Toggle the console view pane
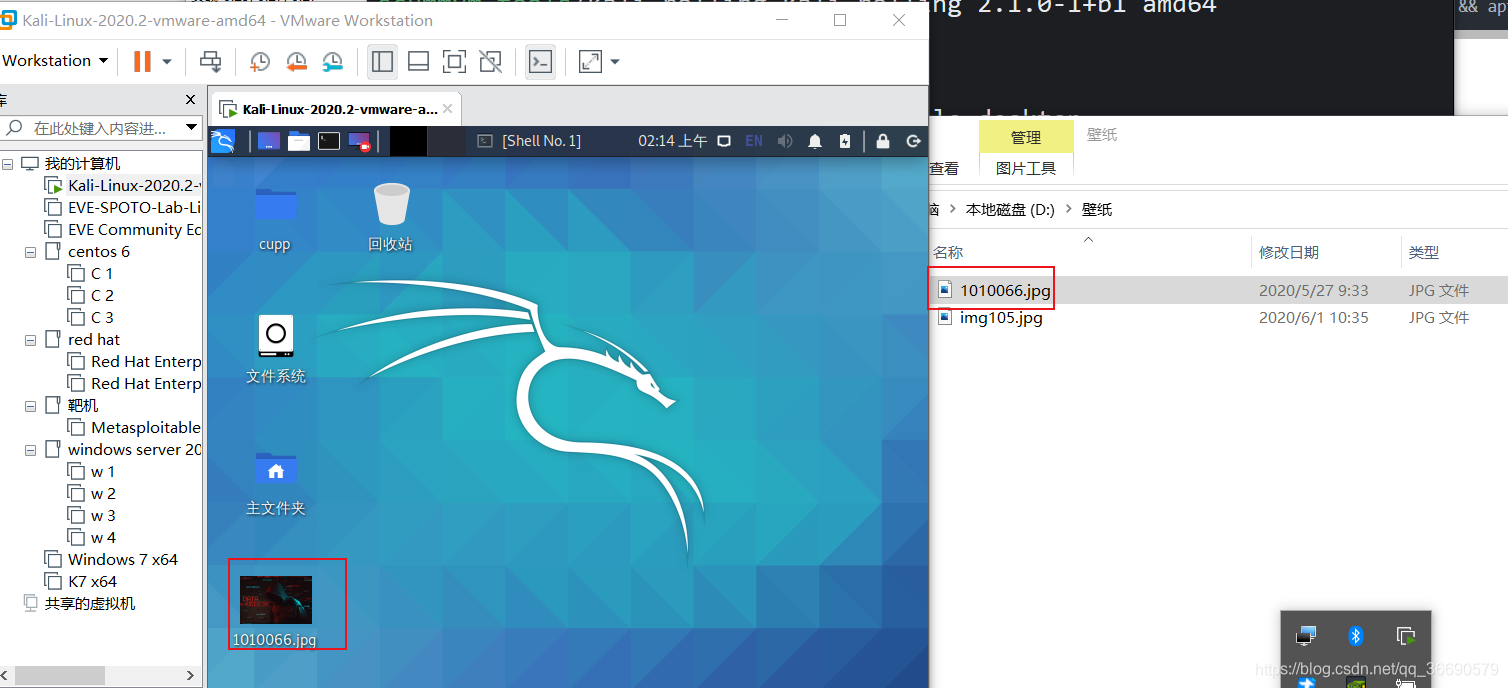This screenshot has height=688, width=1508. (x=540, y=61)
